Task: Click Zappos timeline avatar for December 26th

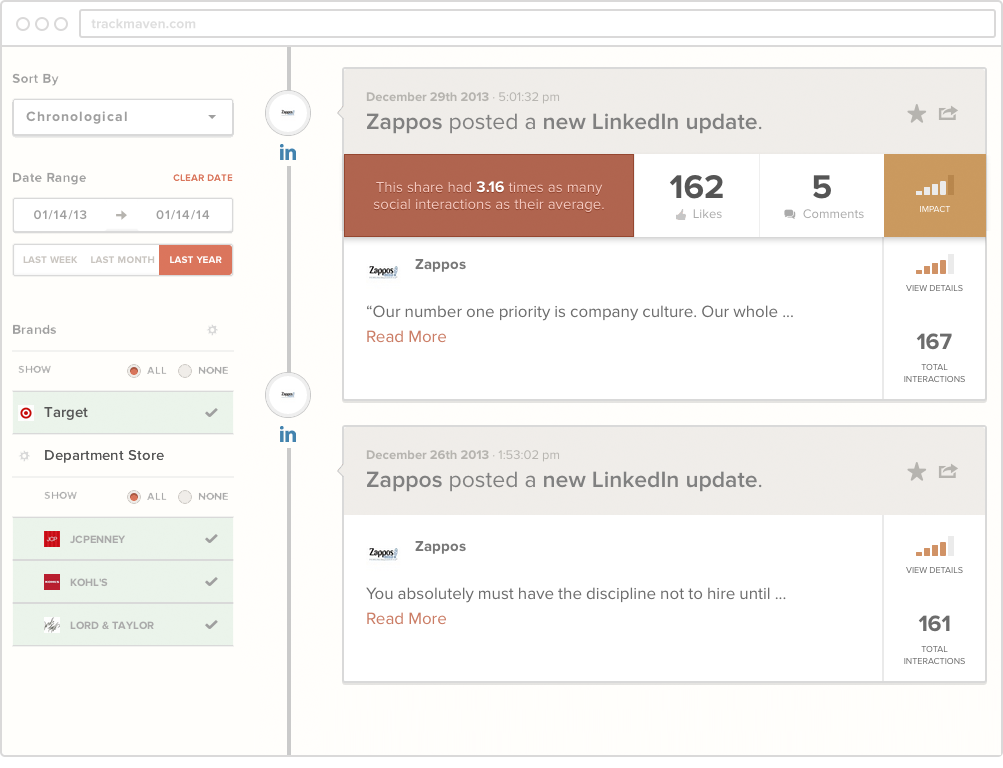Action: point(288,395)
